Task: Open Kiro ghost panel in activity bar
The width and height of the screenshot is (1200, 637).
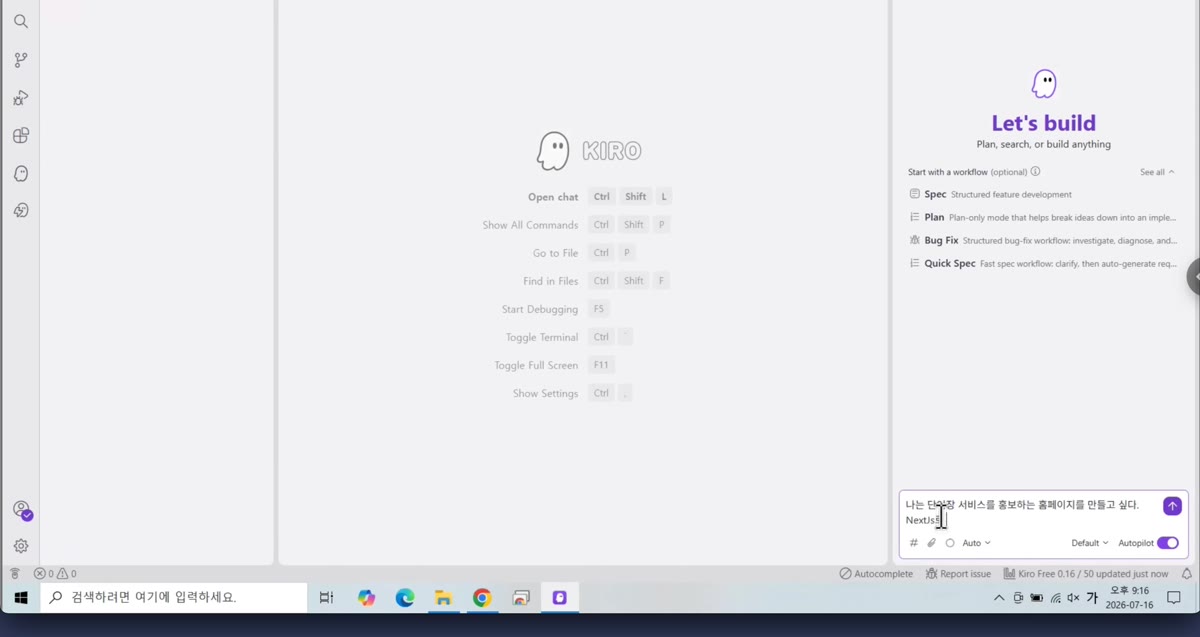Action: pyautogui.click(x=21, y=173)
